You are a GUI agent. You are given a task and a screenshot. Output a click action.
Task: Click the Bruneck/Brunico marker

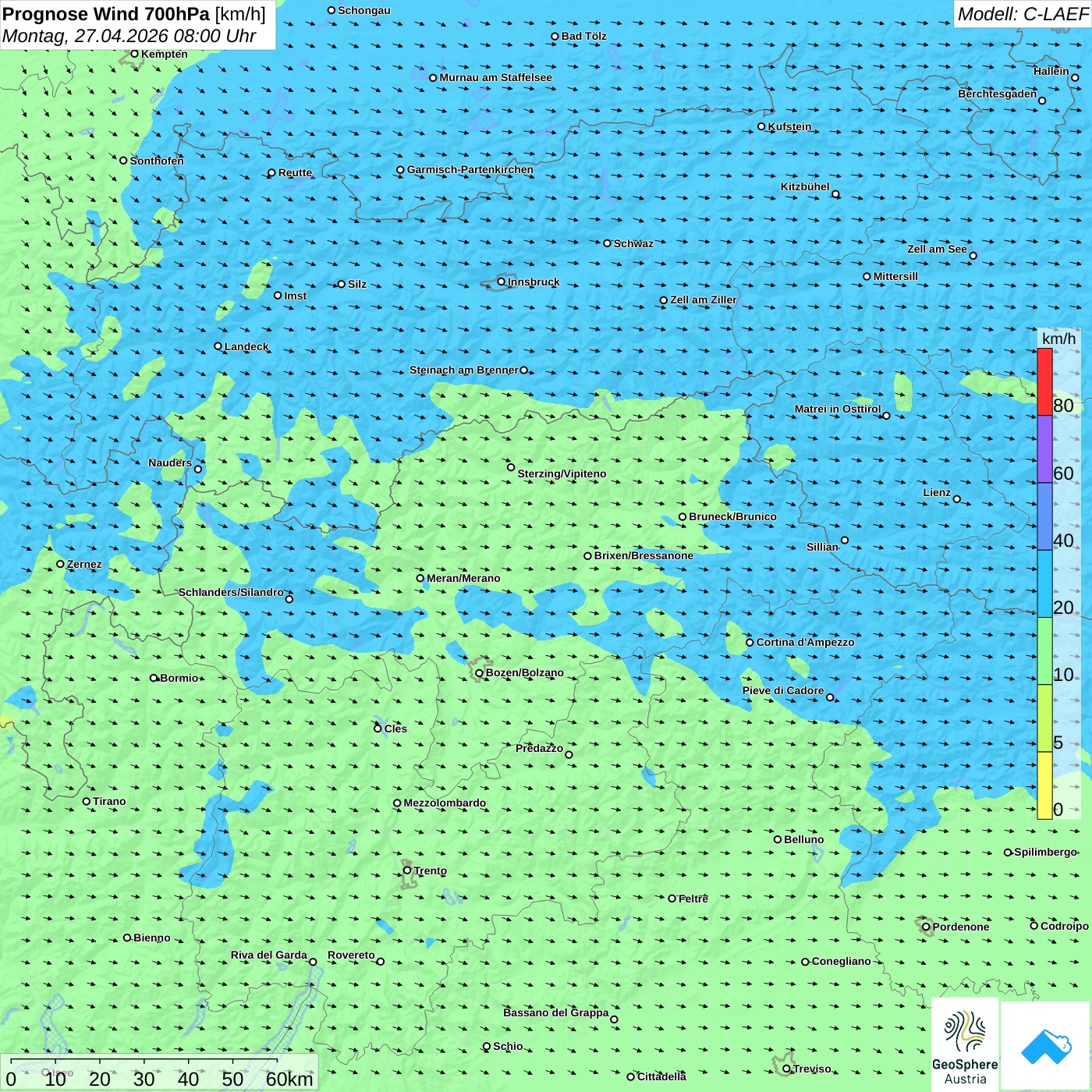(x=682, y=516)
